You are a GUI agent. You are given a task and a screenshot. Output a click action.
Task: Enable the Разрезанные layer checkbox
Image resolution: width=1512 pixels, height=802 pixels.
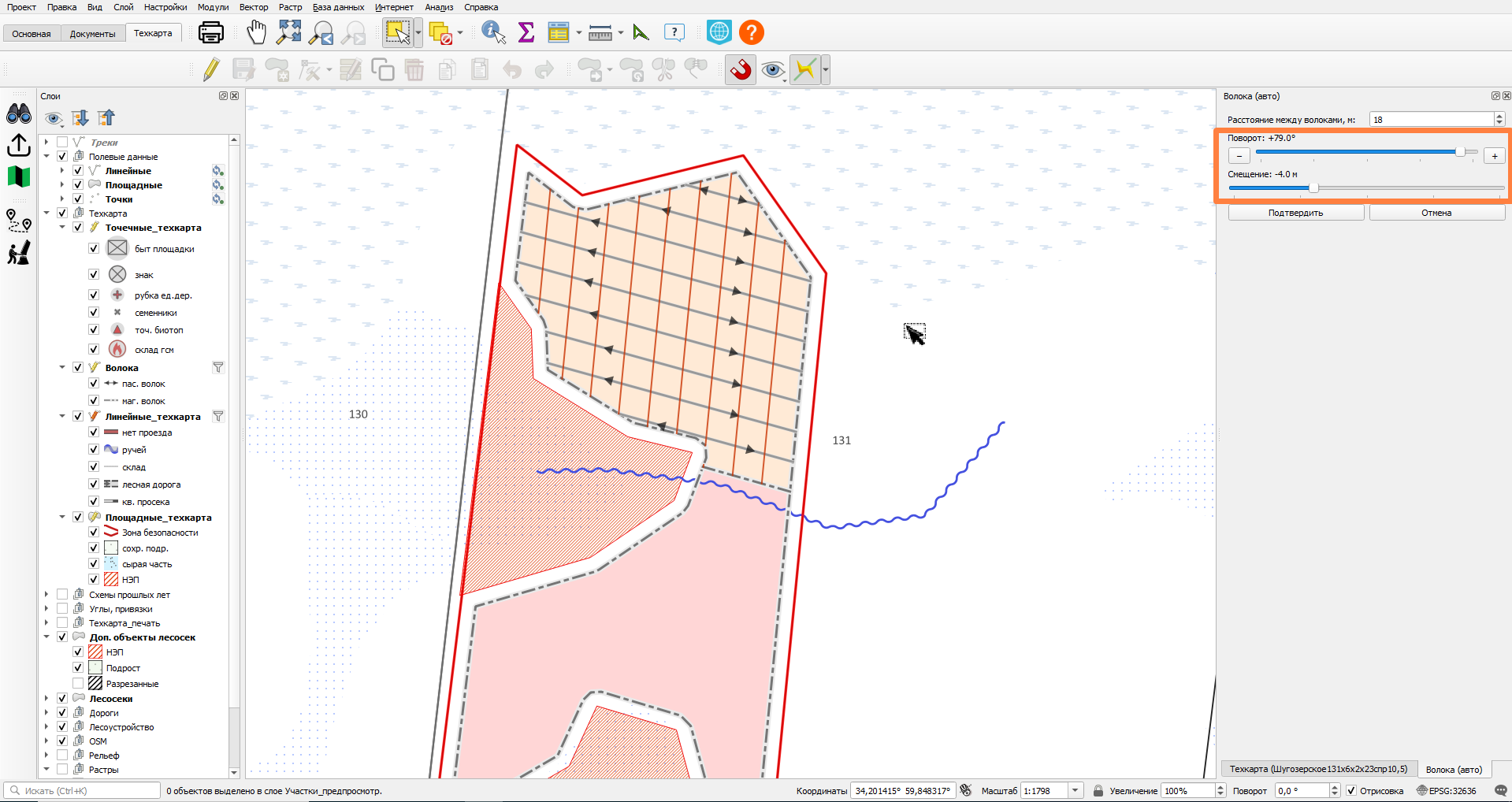click(78, 684)
